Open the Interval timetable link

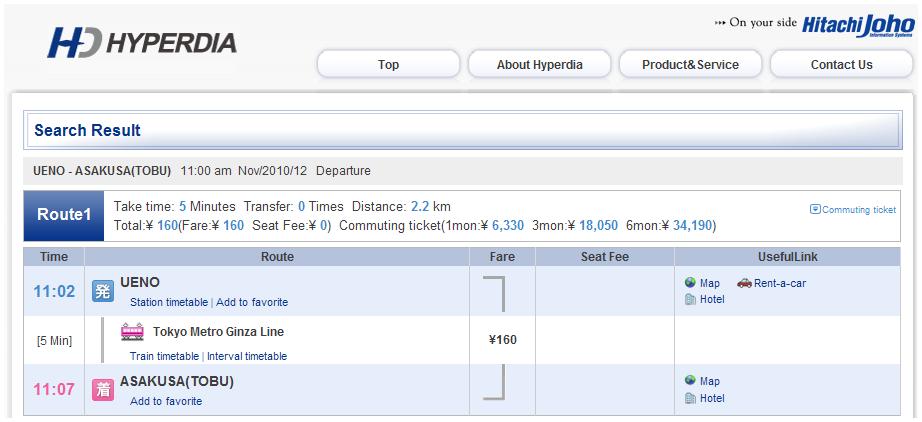(x=247, y=356)
